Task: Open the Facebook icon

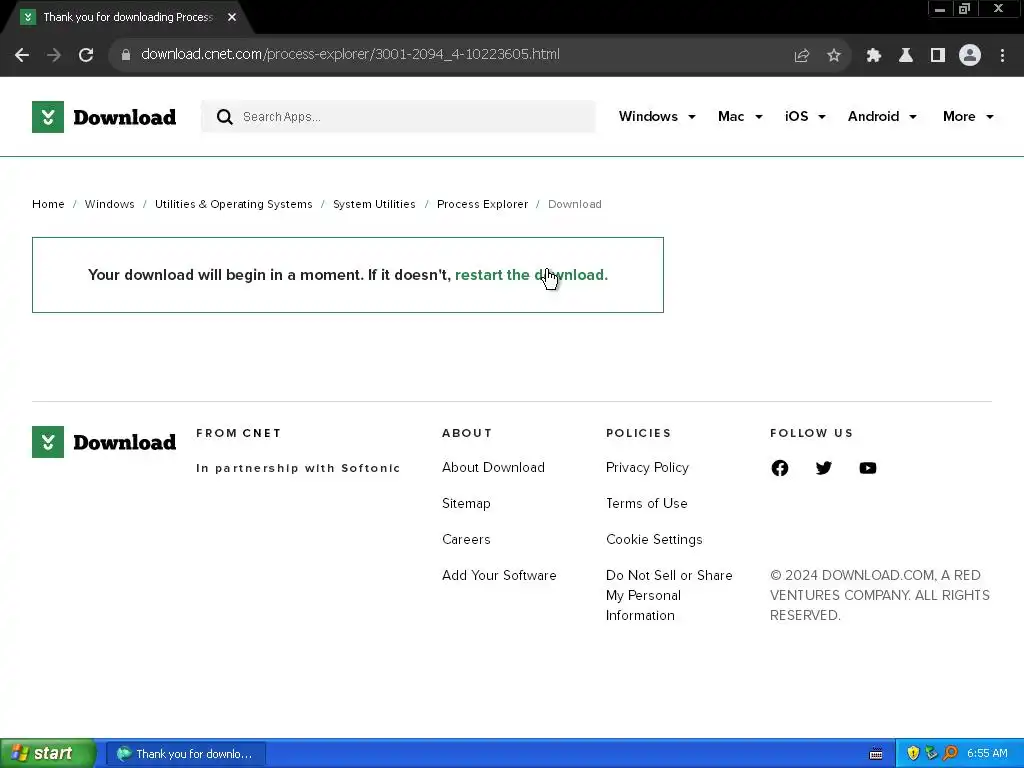Action: [780, 468]
